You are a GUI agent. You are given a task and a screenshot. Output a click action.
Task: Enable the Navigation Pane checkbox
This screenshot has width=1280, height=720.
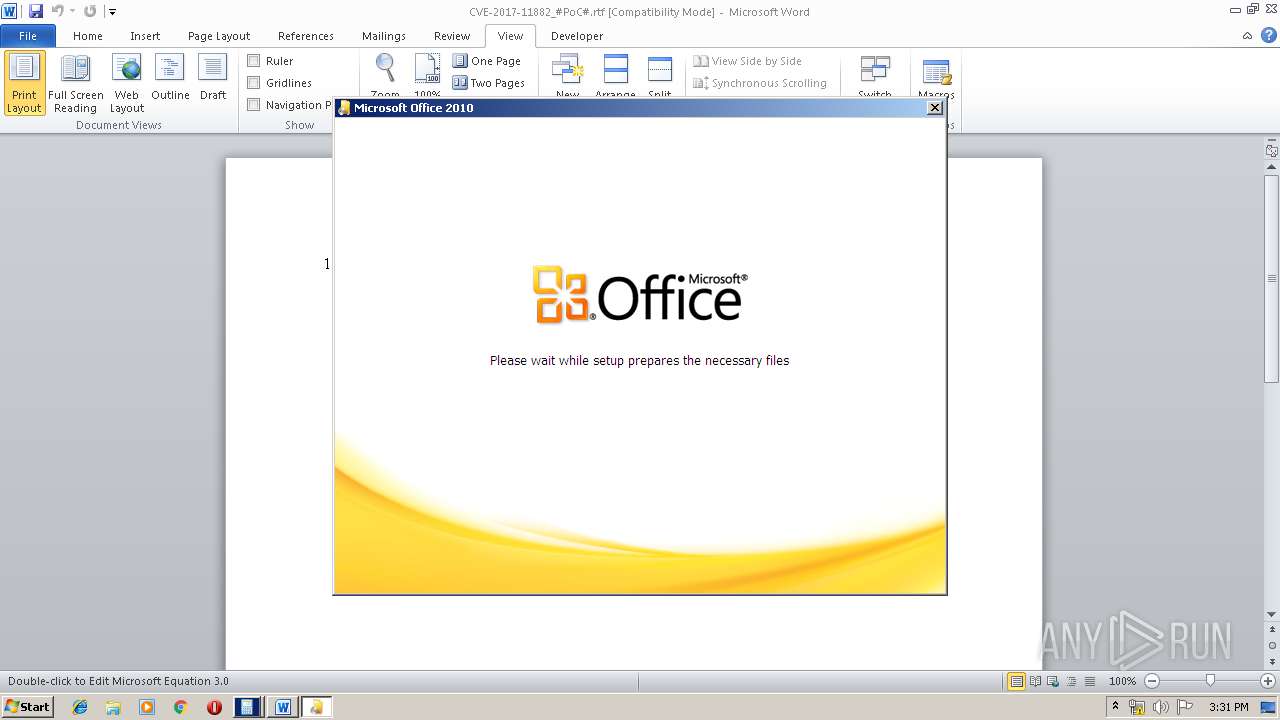[254, 105]
